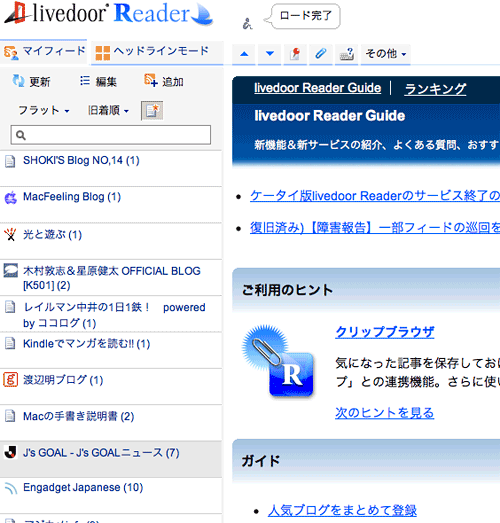The height and width of the screenshot is (523, 500).
Task: Open 人気ブログをまとめて登録 link
Action: click(x=342, y=510)
